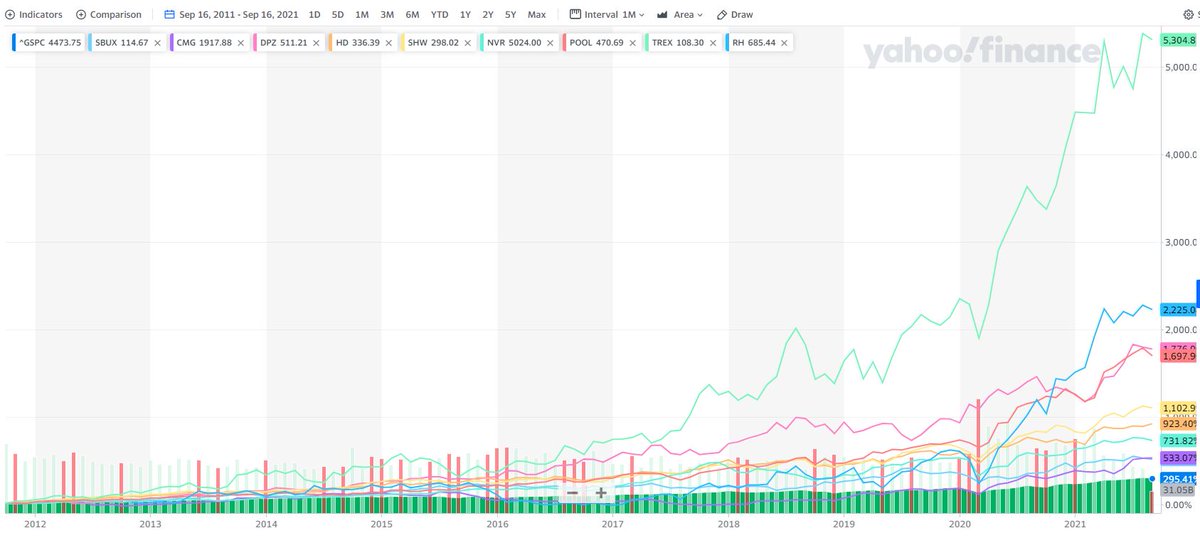The height and width of the screenshot is (538, 1200).
Task: Click the DPZ 511.21 ticker label
Action: click(x=284, y=43)
